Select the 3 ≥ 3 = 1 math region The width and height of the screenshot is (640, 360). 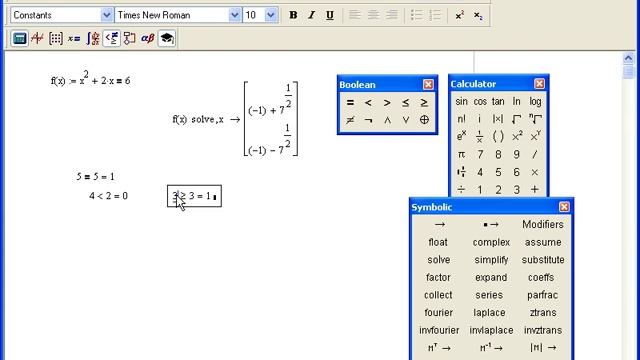[x=194, y=196]
